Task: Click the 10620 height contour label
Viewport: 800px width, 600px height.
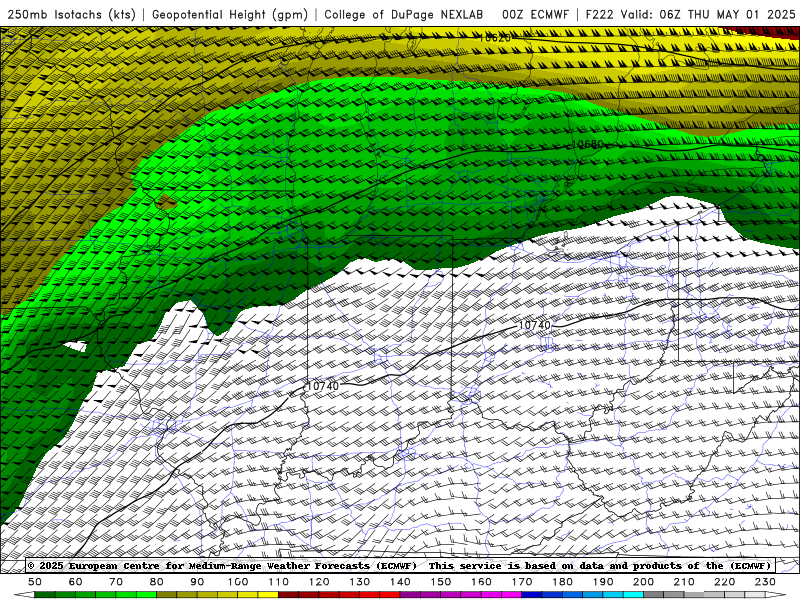Action: [495, 38]
